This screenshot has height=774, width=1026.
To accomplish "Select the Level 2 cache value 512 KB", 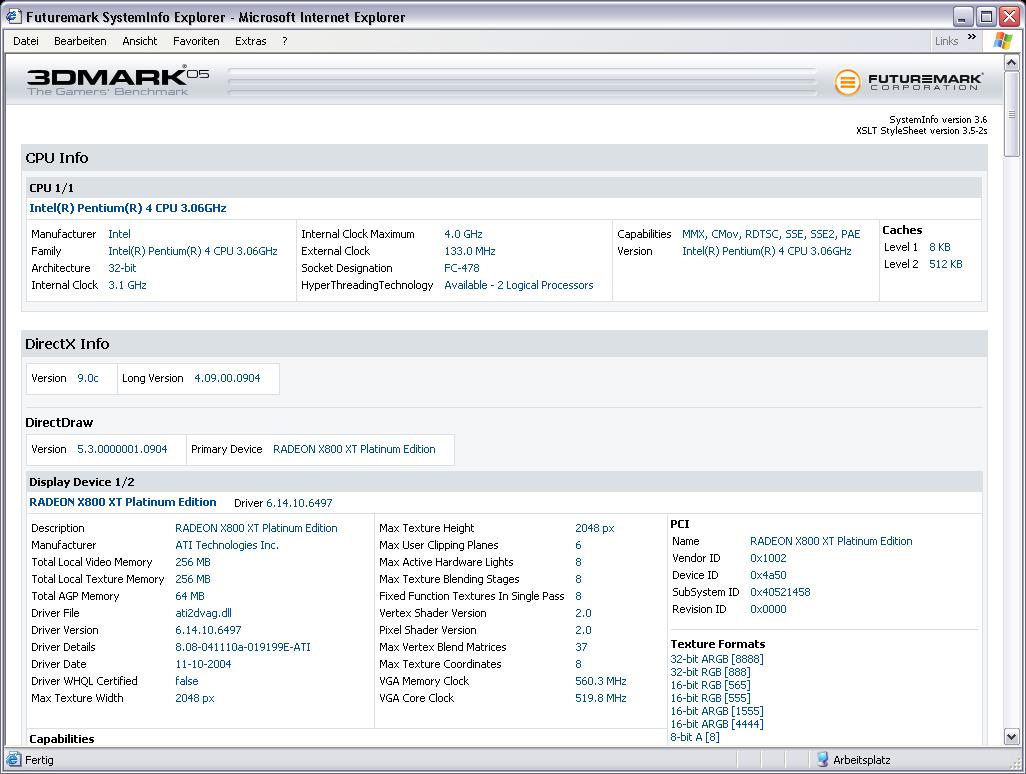I will [x=946, y=264].
